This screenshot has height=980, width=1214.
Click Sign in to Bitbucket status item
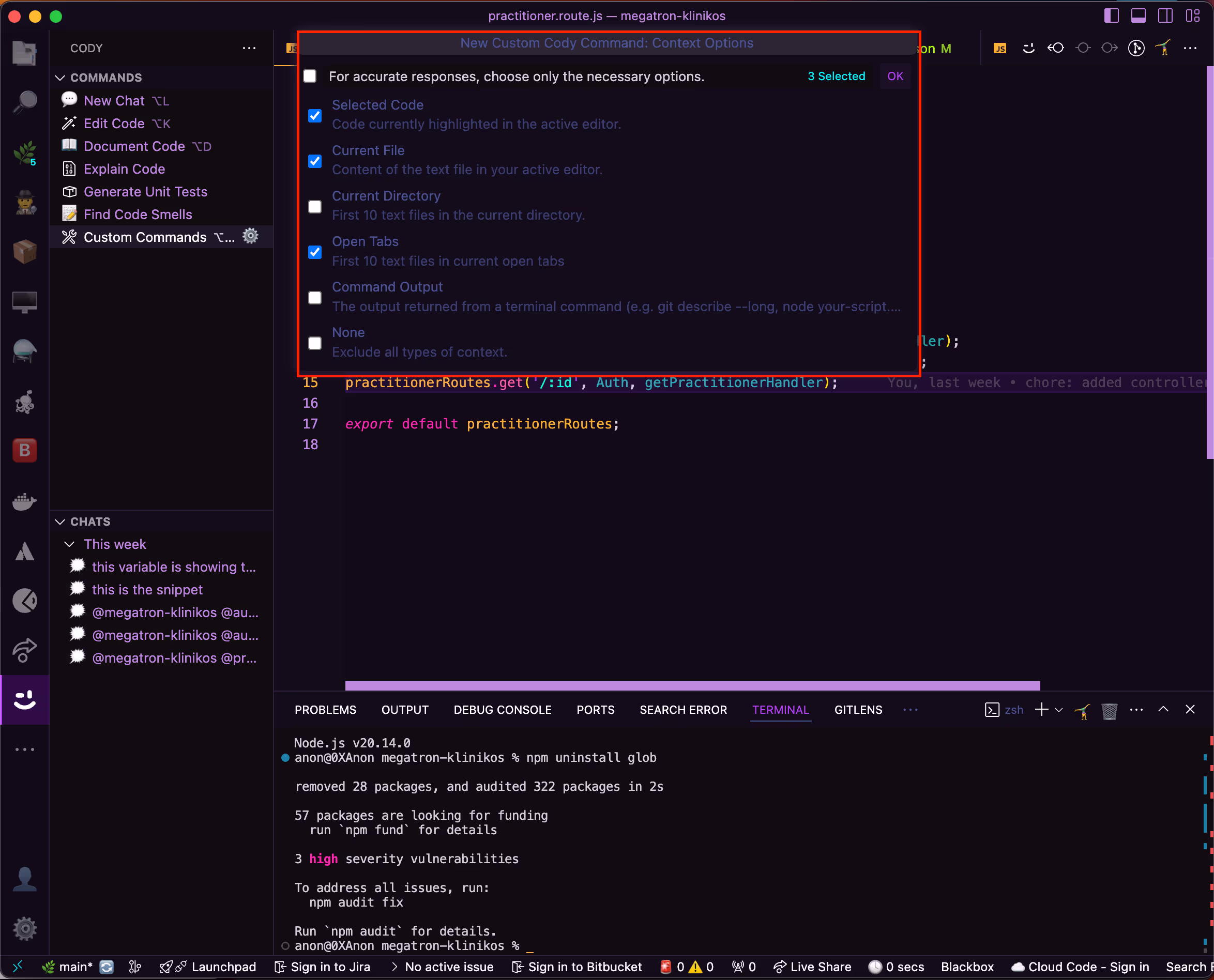coord(576,967)
